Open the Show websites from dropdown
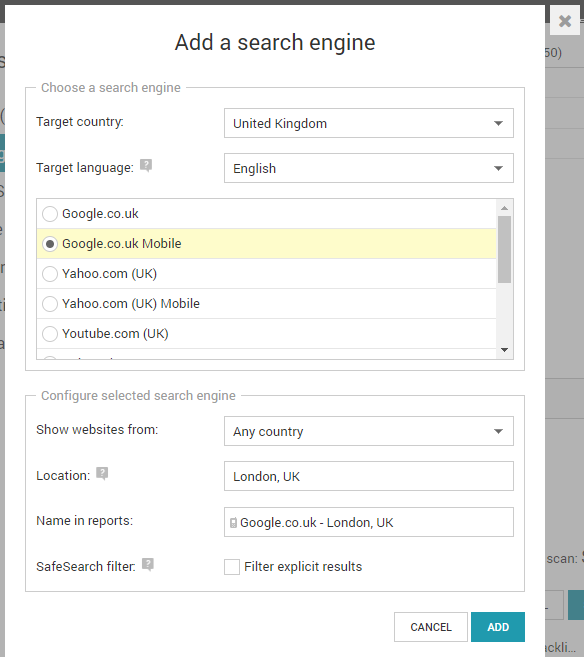 click(369, 431)
